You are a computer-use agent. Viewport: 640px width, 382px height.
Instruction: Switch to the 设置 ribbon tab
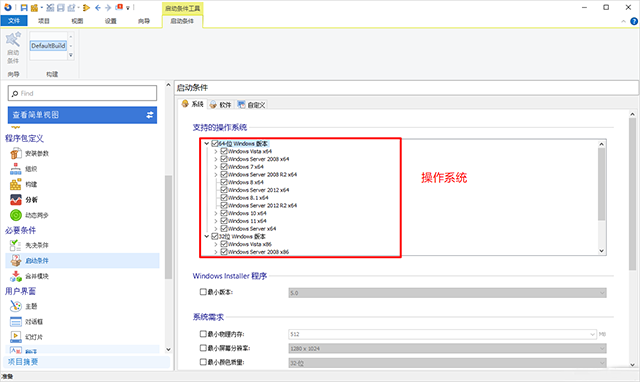tap(111, 21)
